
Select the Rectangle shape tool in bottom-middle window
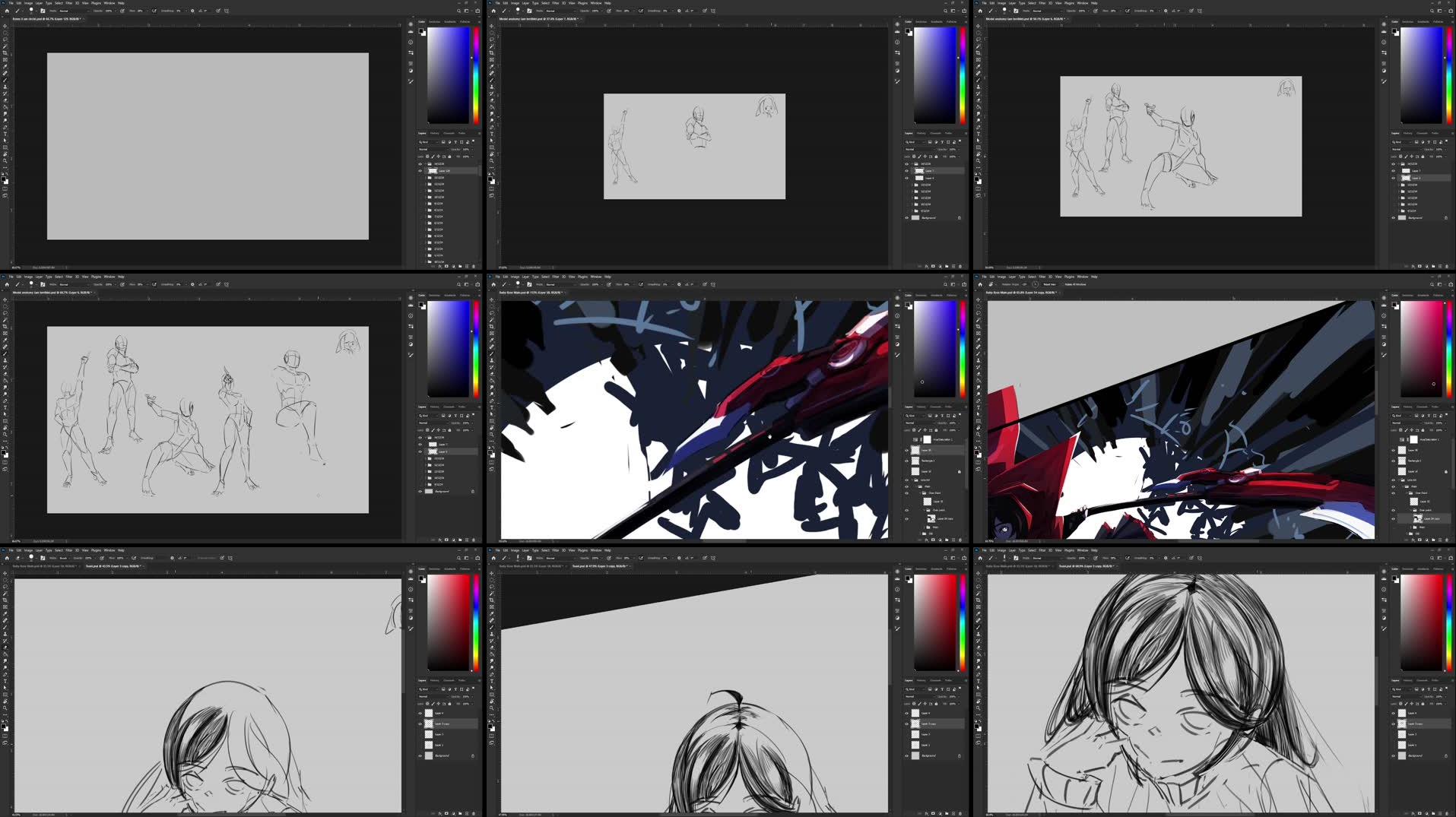pos(492,695)
